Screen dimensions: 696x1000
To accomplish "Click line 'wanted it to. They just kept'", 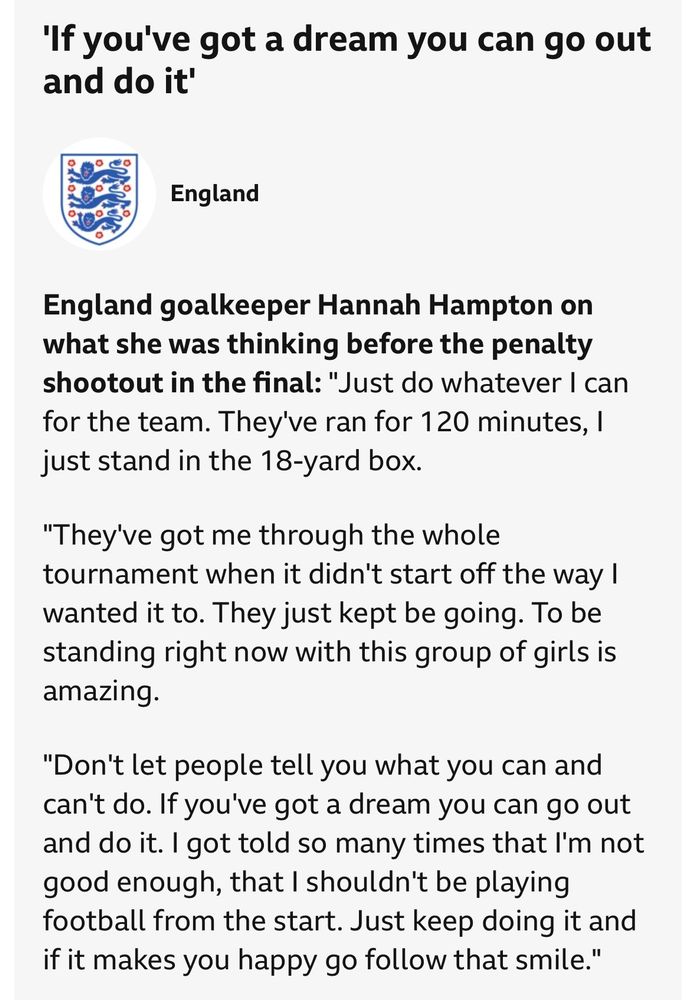I will coord(322,613).
